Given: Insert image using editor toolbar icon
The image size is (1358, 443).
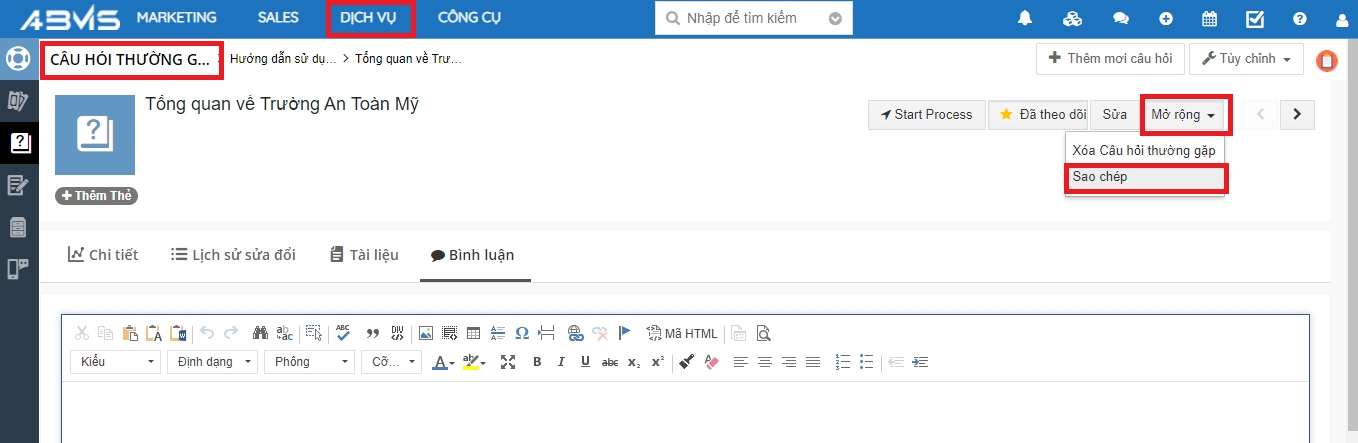Looking at the screenshot, I should point(426,334).
